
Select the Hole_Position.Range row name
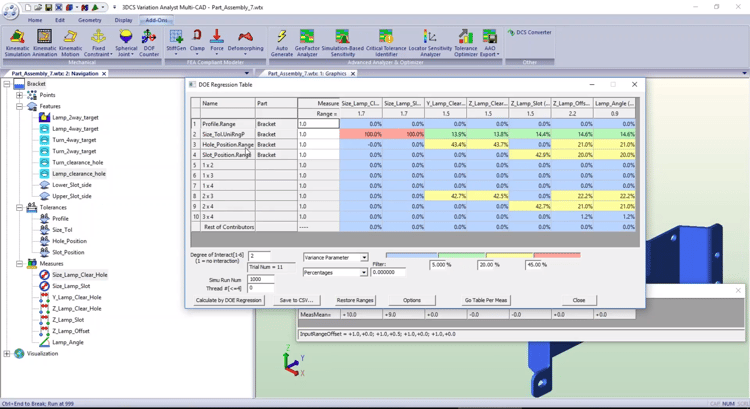(x=228, y=144)
